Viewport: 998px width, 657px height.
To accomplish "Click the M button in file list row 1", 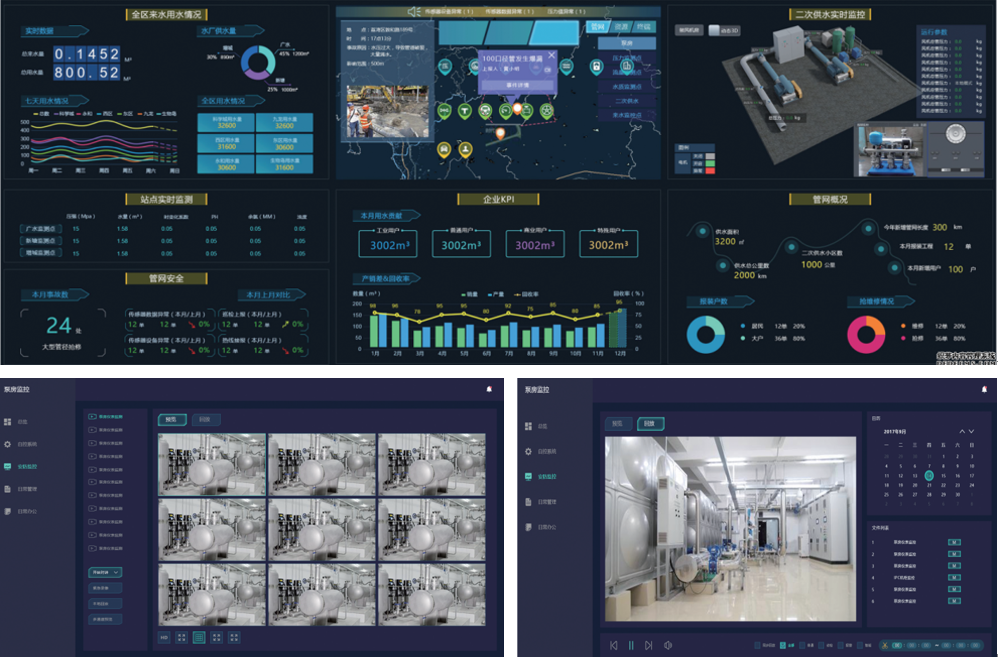I will point(954,542).
